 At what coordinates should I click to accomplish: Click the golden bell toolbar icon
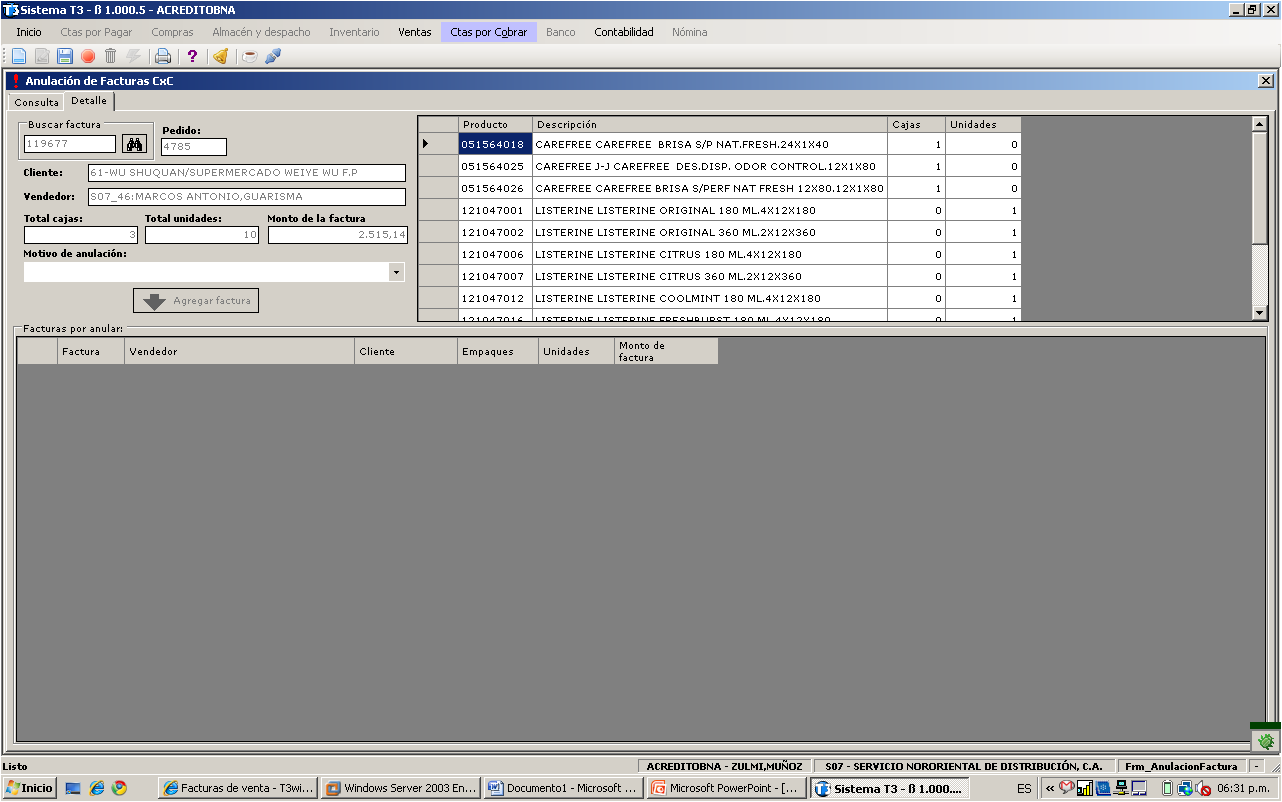tap(220, 56)
